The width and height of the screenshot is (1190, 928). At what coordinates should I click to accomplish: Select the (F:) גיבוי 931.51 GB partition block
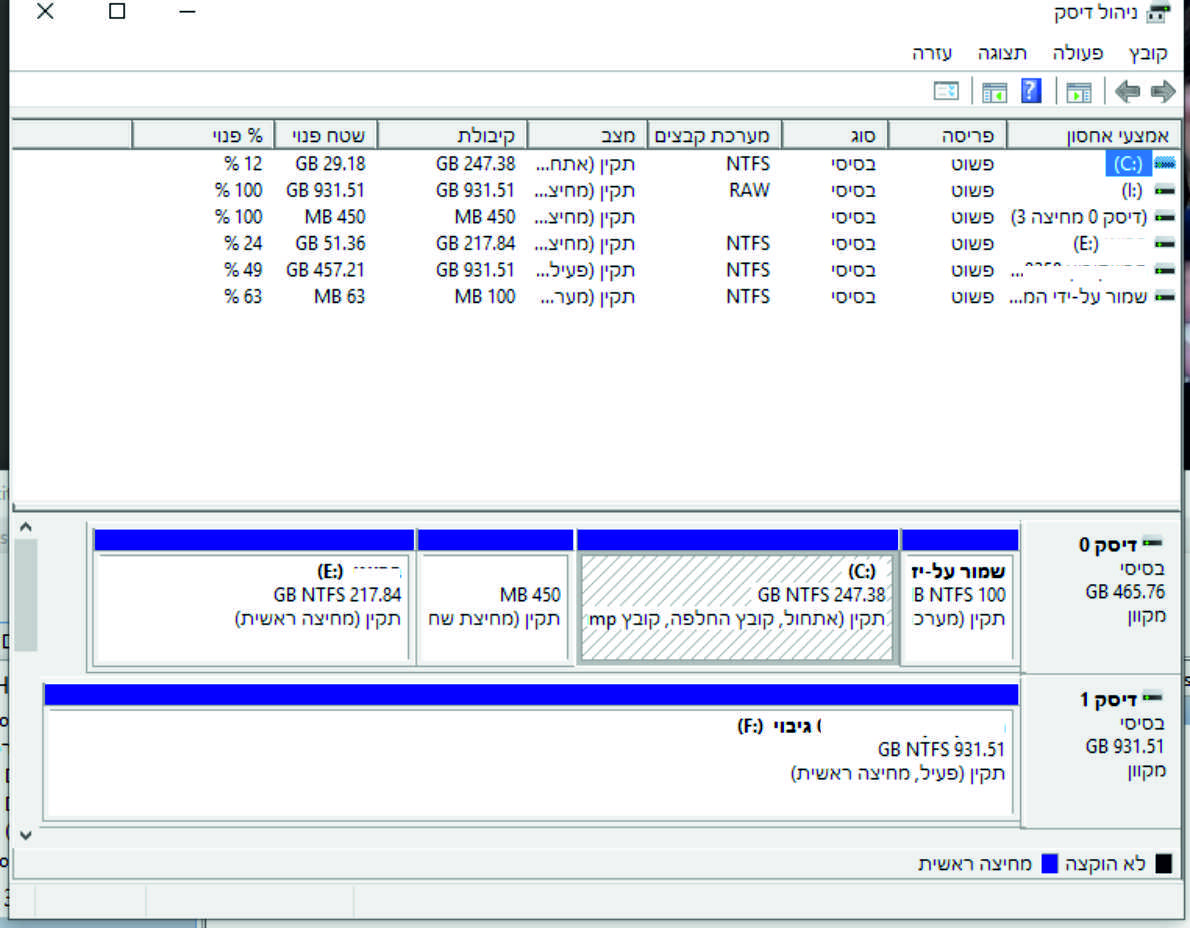click(530, 753)
